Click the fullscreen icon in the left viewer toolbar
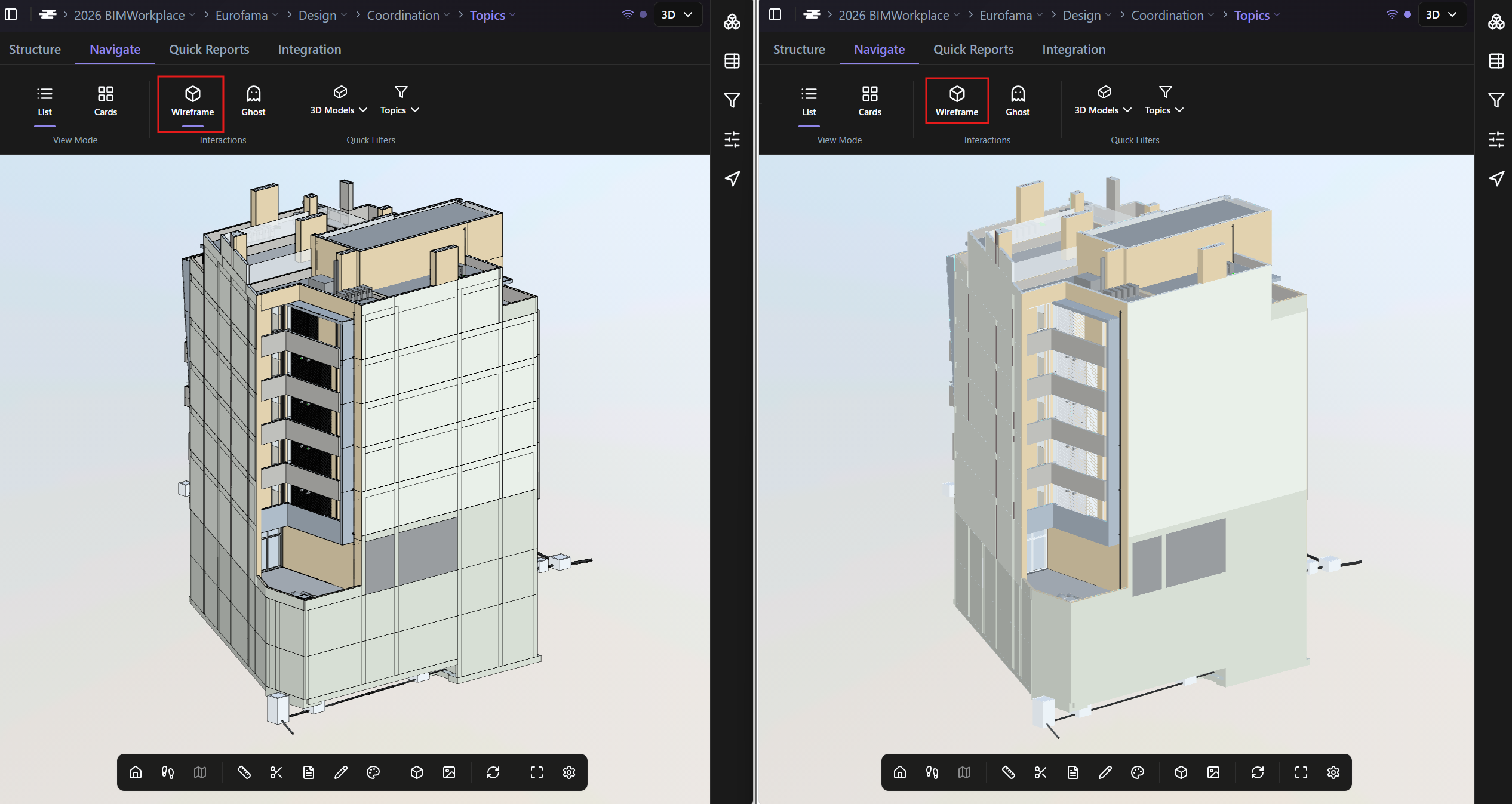1512x804 pixels. (537, 772)
